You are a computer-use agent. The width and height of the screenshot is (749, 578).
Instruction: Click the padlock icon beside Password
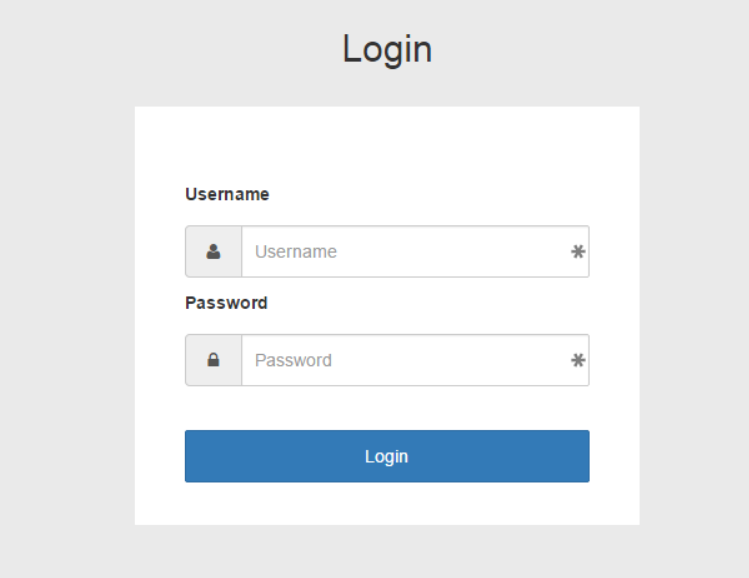tap(214, 360)
